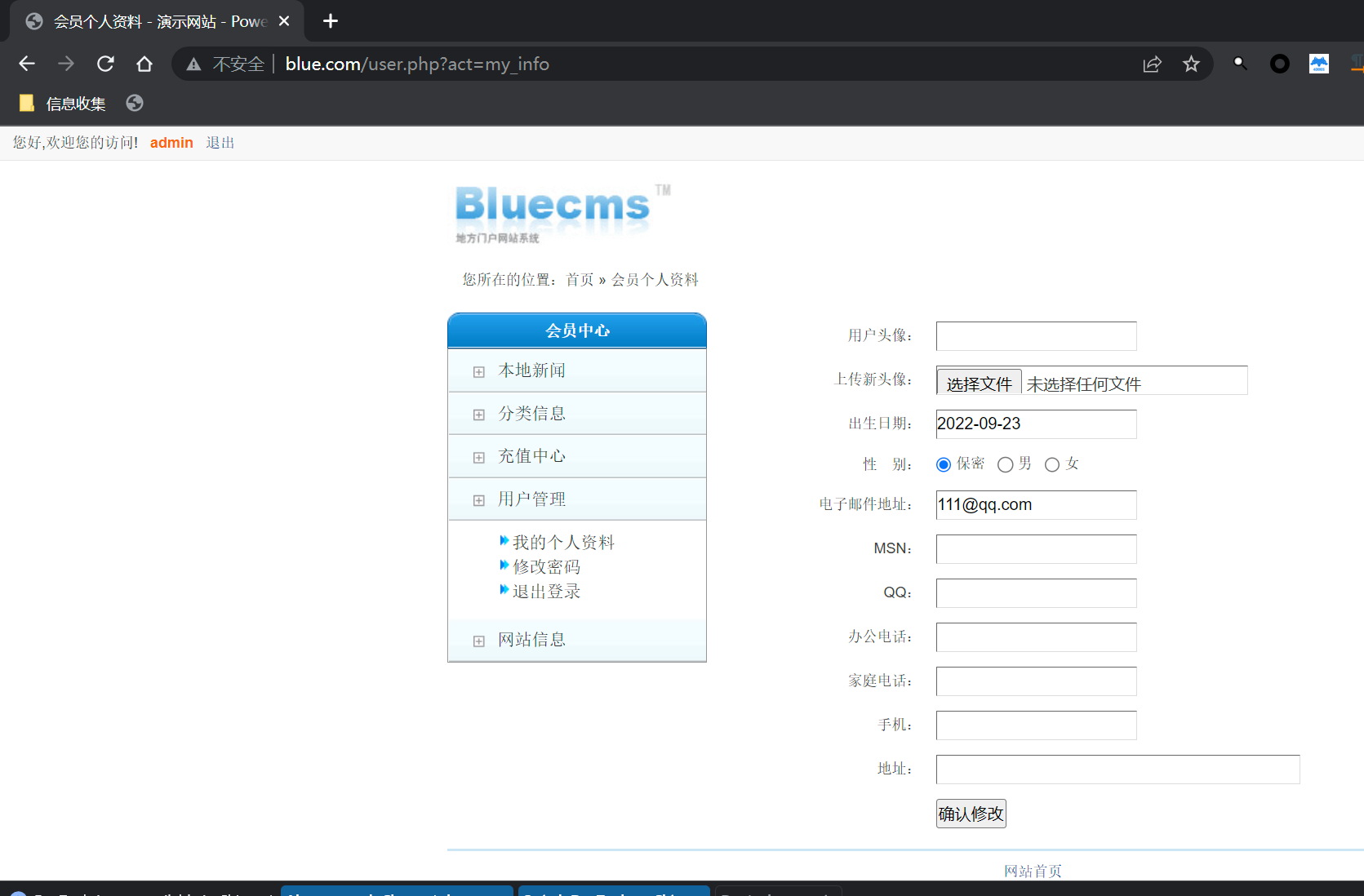The height and width of the screenshot is (896, 1364).
Task: Click the 会员中心 panel header
Action: pos(577,330)
